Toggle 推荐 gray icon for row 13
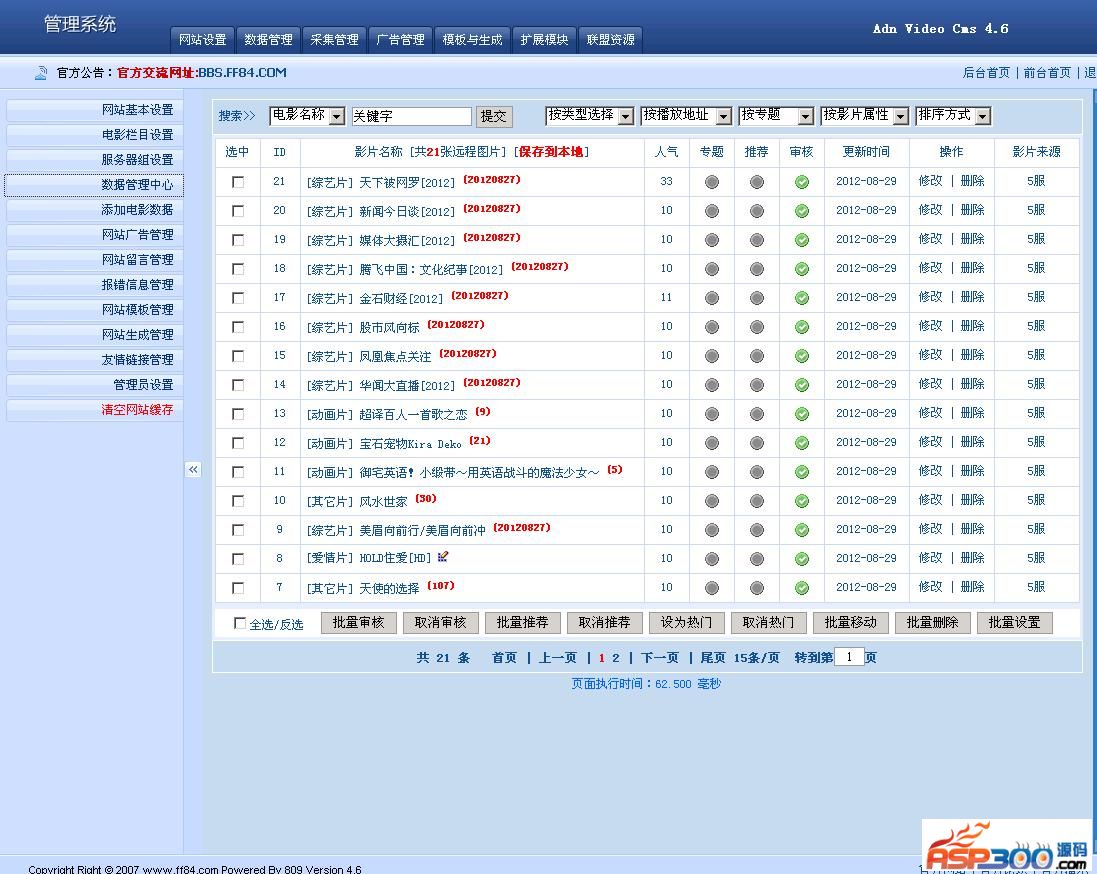The image size is (1097, 874). pos(756,414)
